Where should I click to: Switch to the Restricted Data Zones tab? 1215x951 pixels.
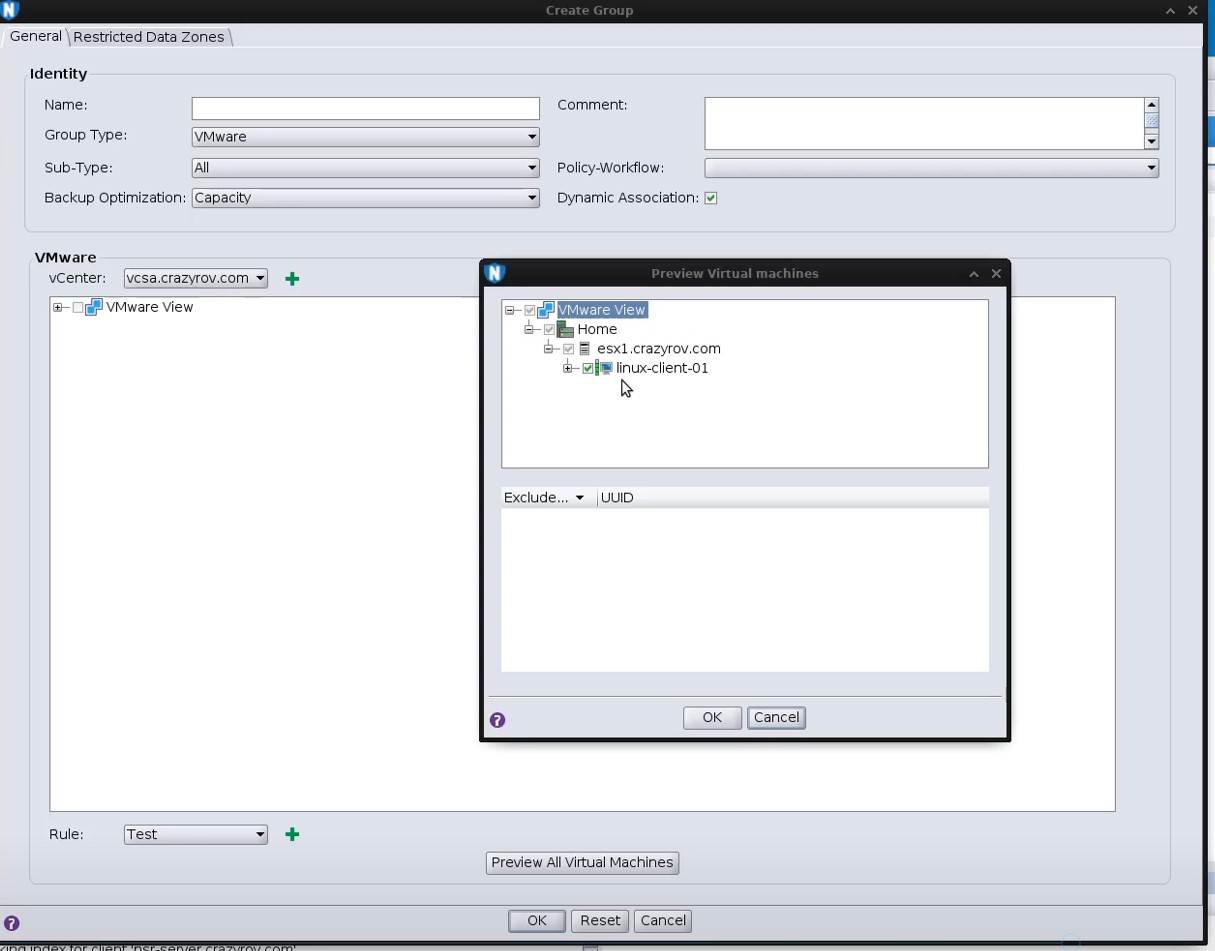(x=149, y=37)
